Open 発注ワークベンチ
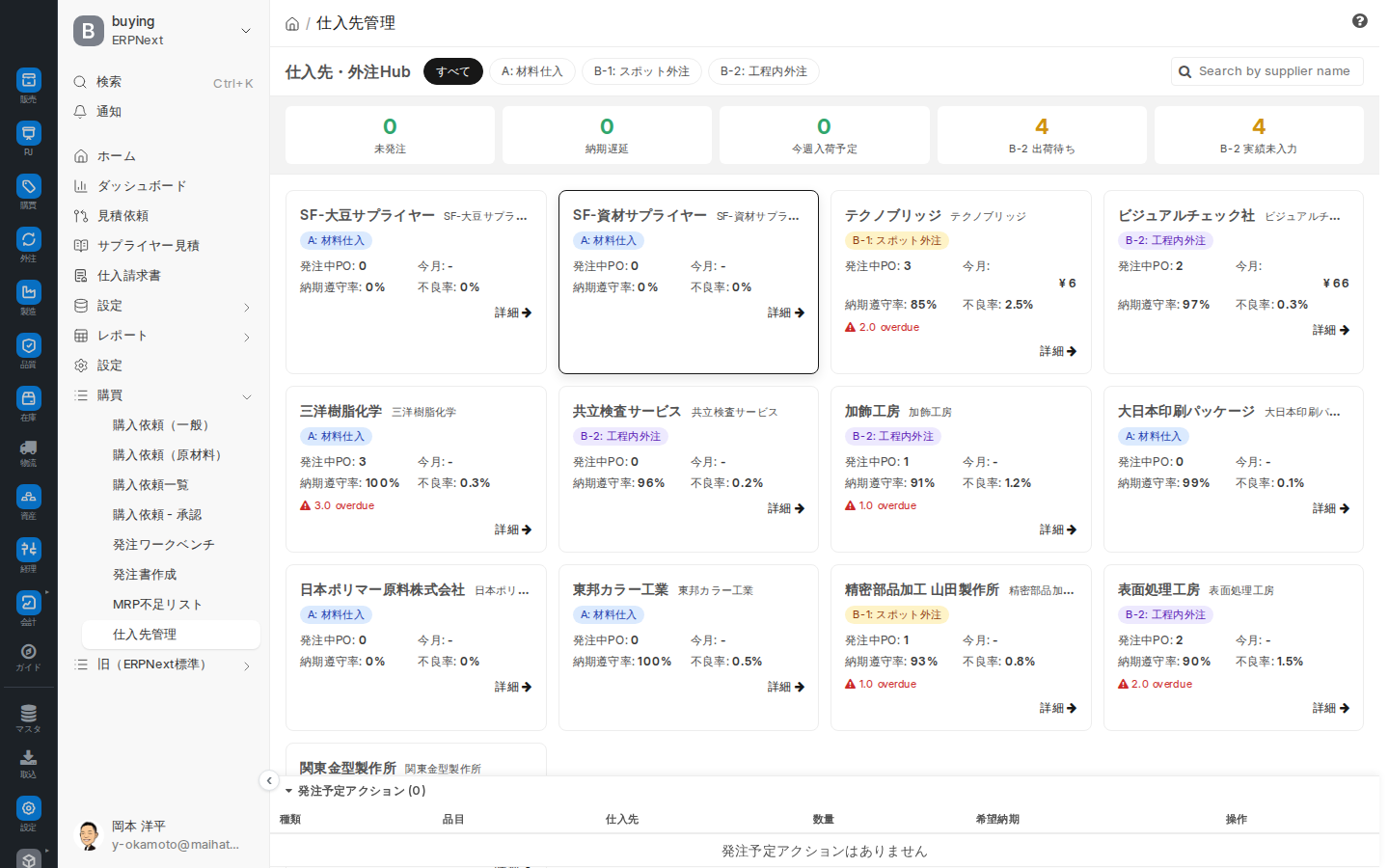 coord(172,545)
